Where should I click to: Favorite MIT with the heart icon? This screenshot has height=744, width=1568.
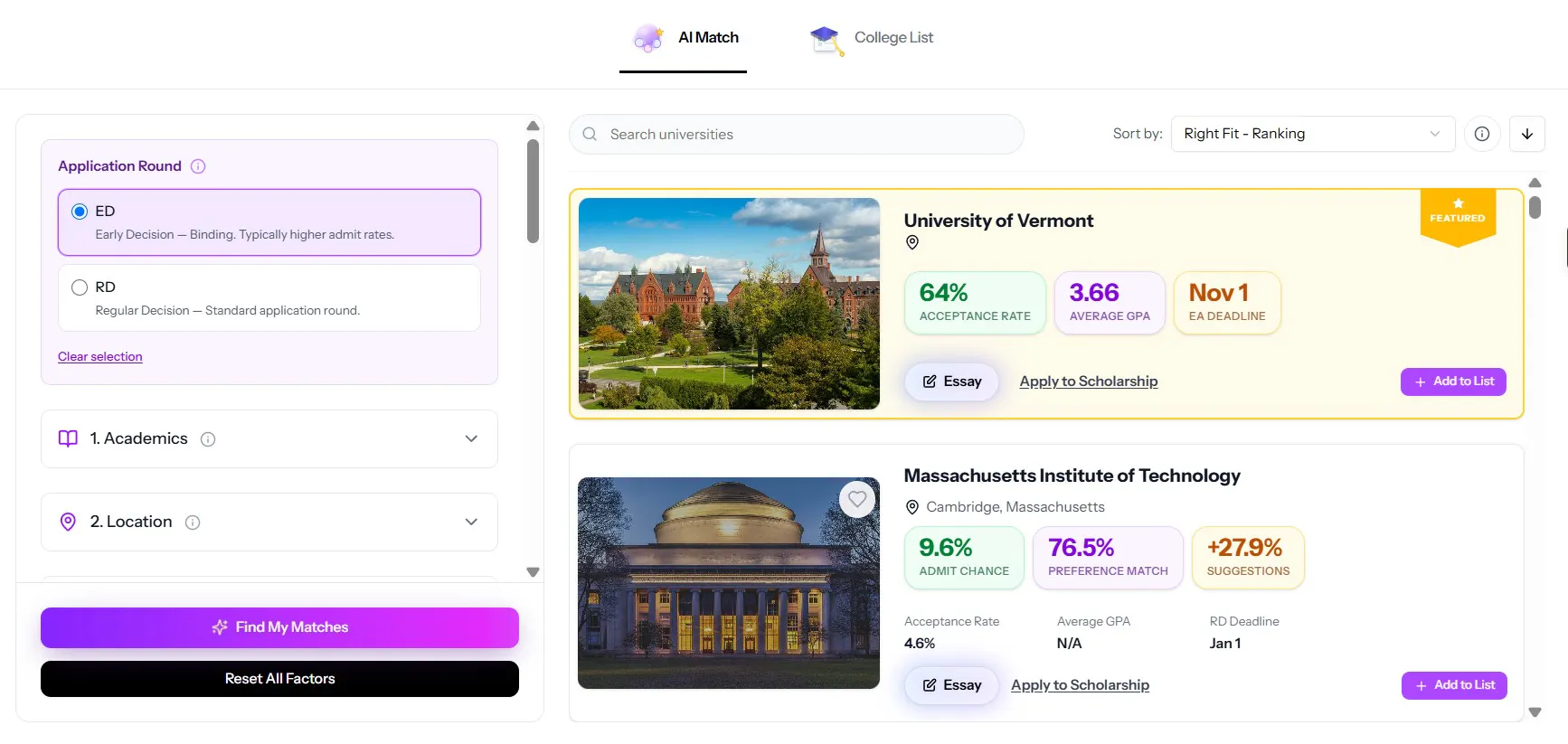[x=857, y=499]
